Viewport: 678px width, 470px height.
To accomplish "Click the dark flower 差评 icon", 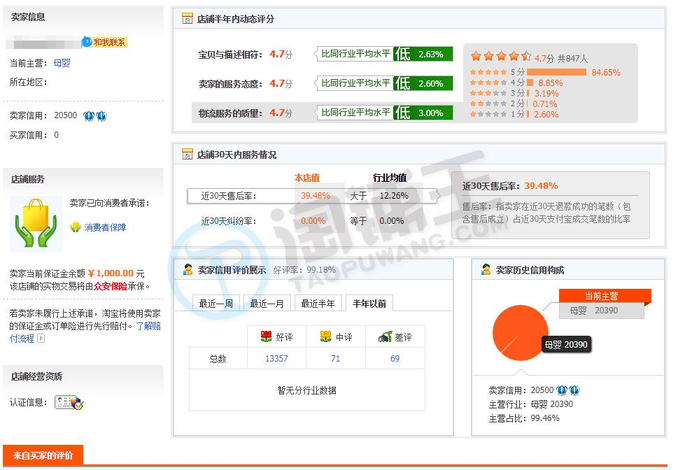I will coord(385,337).
